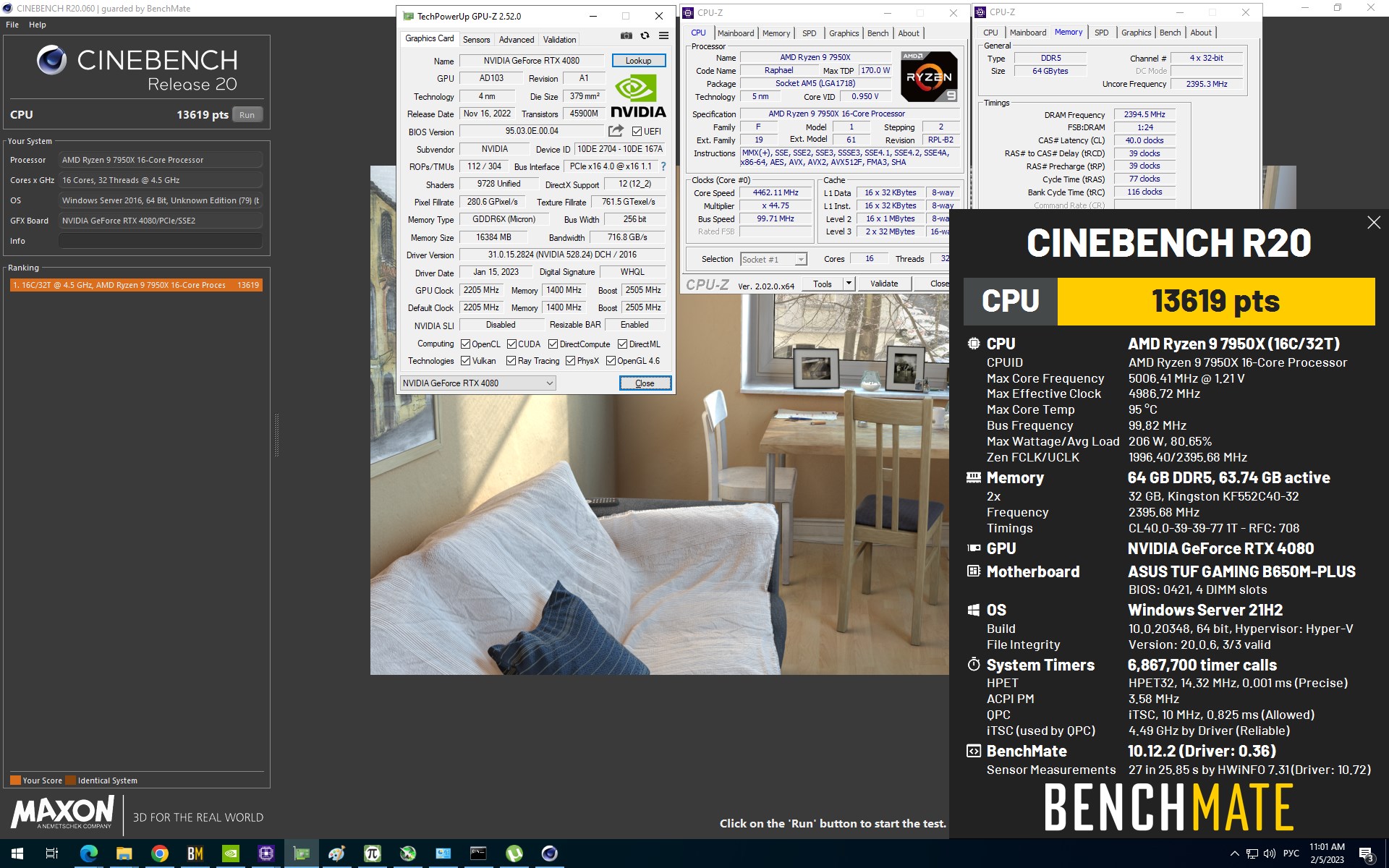This screenshot has width=1389, height=868.
Task: Click the GPU-Z Close button
Action: (645, 383)
